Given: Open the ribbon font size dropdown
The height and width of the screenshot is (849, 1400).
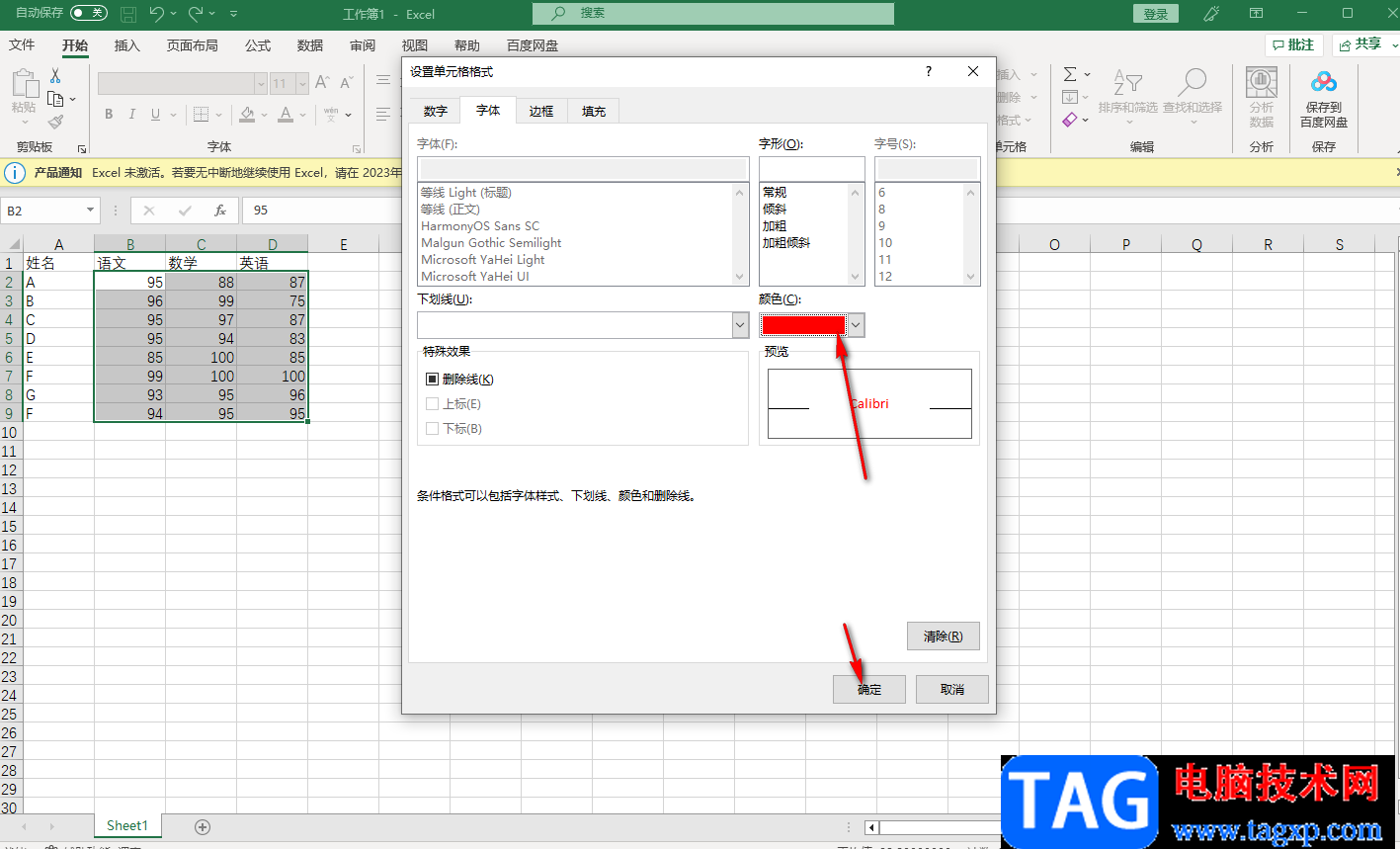Looking at the screenshot, I should pyautogui.click(x=302, y=84).
